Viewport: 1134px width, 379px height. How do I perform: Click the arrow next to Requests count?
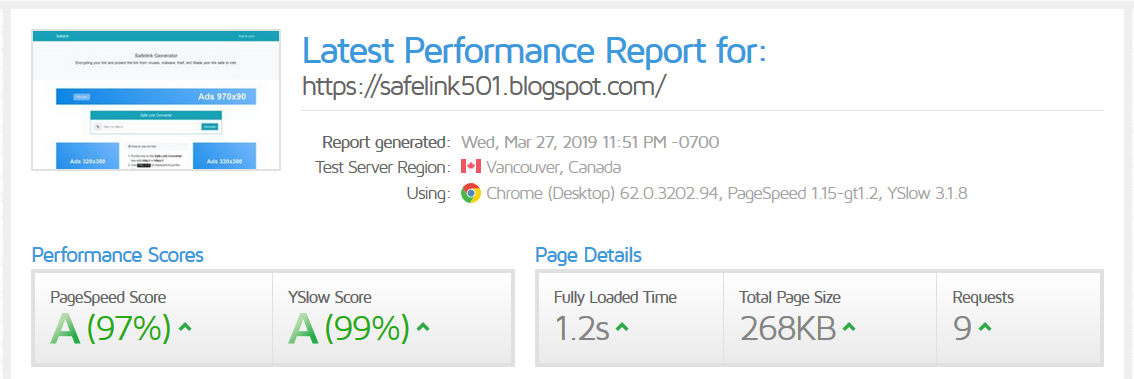point(984,328)
